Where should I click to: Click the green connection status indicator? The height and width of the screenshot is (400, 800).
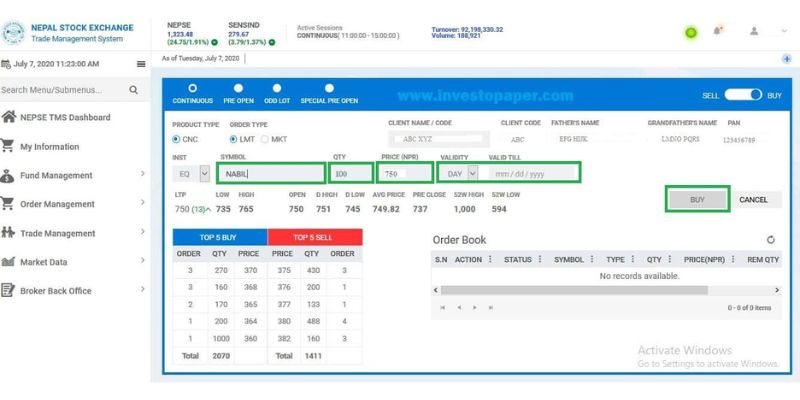tap(691, 33)
